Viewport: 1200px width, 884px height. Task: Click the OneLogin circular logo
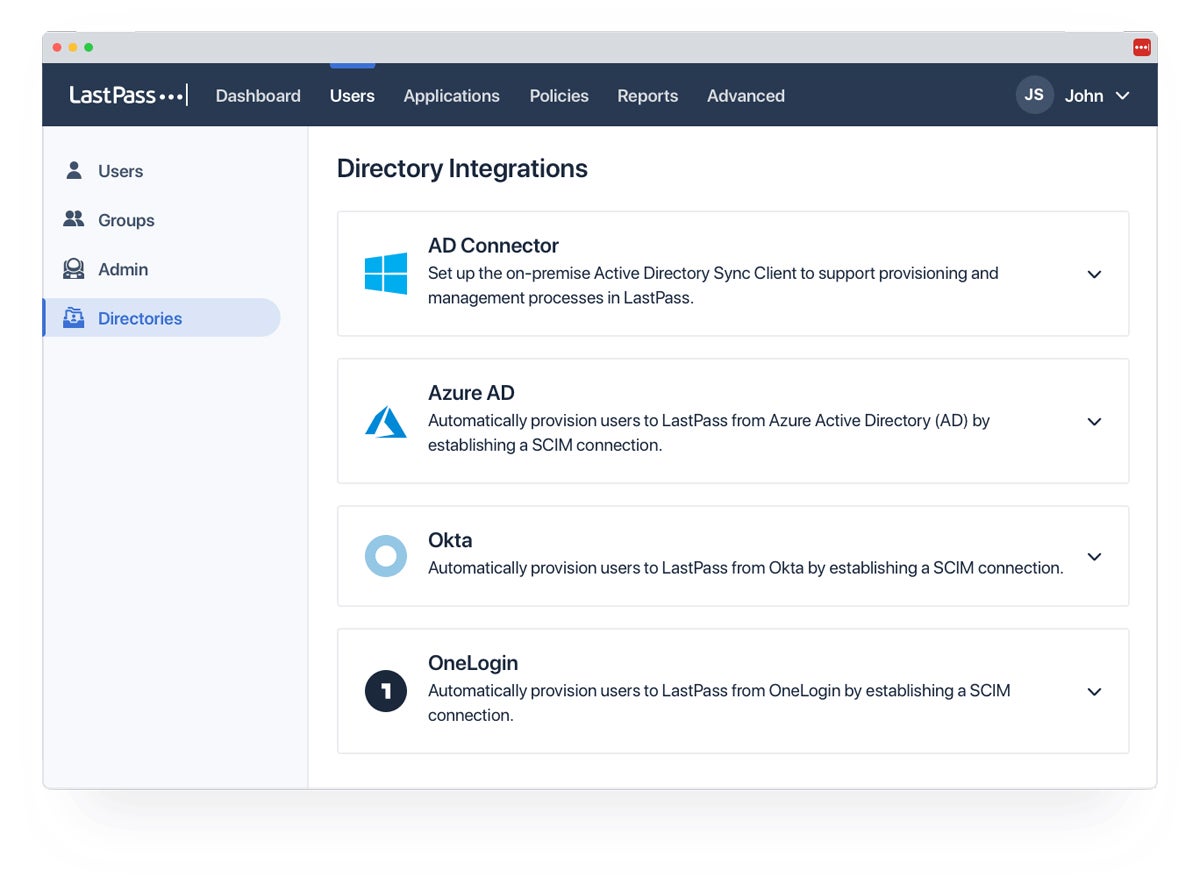click(386, 691)
